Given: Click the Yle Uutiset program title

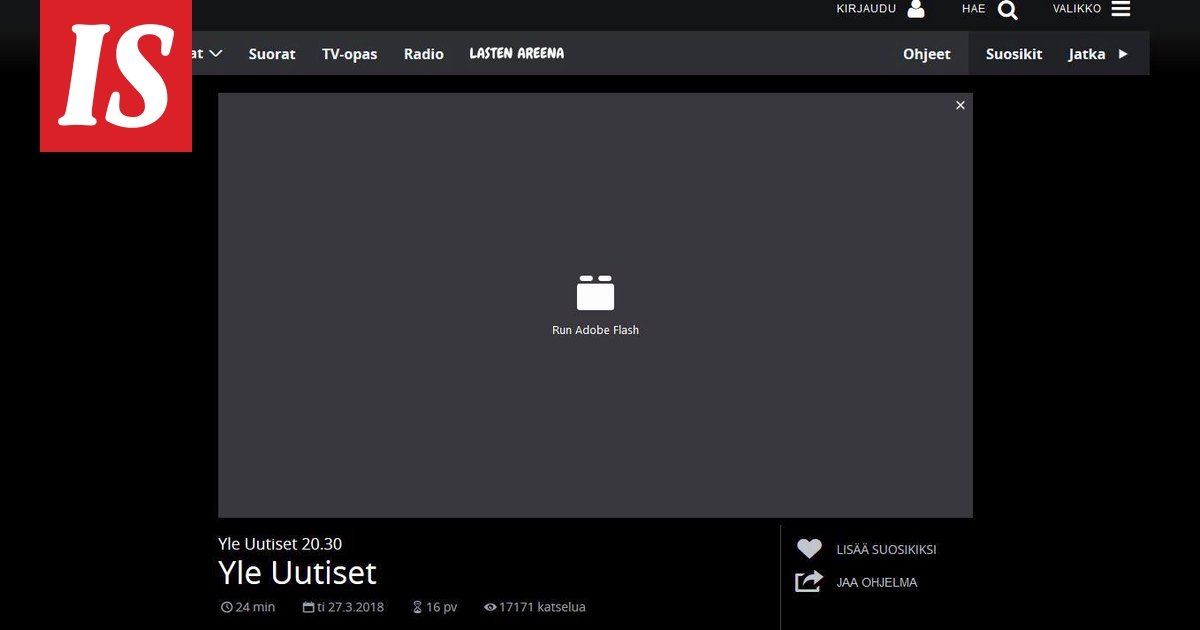Looking at the screenshot, I should click(x=297, y=573).
